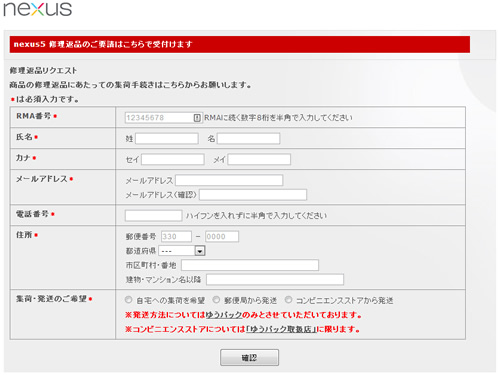
Task: Click the 修理返品リクエスト heading text
Action: 43,71
